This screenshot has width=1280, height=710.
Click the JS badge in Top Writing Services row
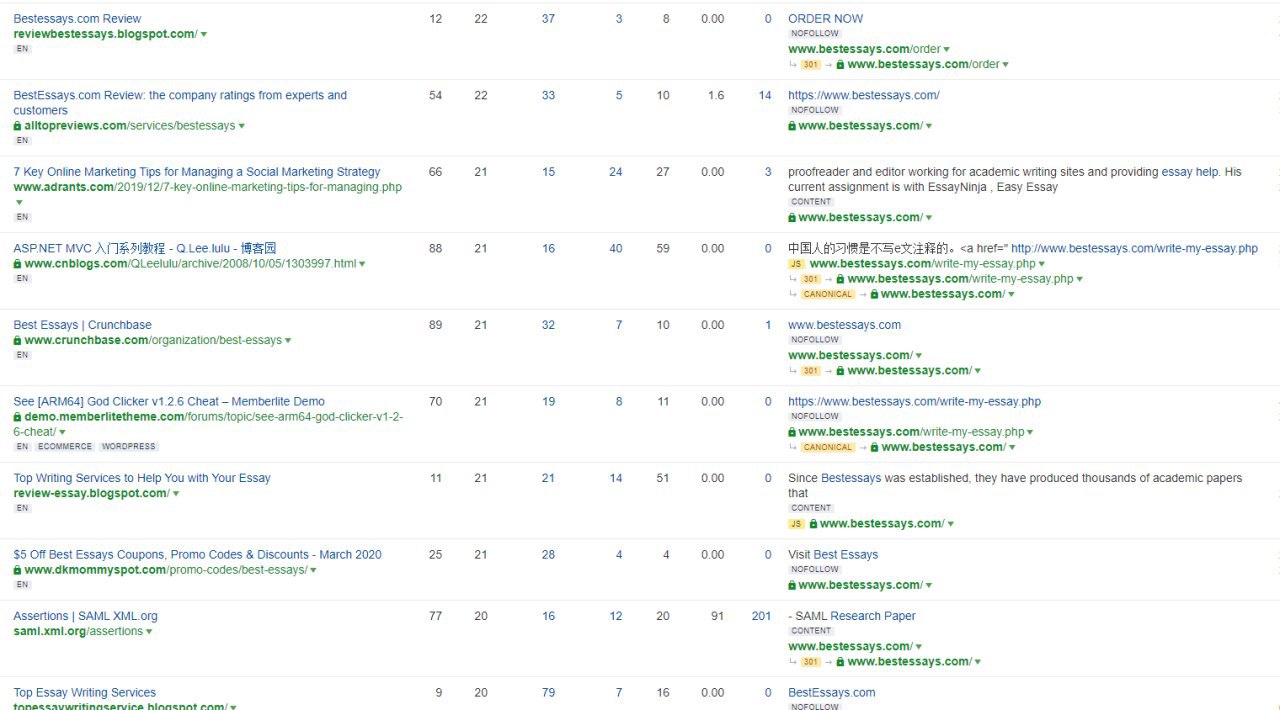tap(796, 524)
